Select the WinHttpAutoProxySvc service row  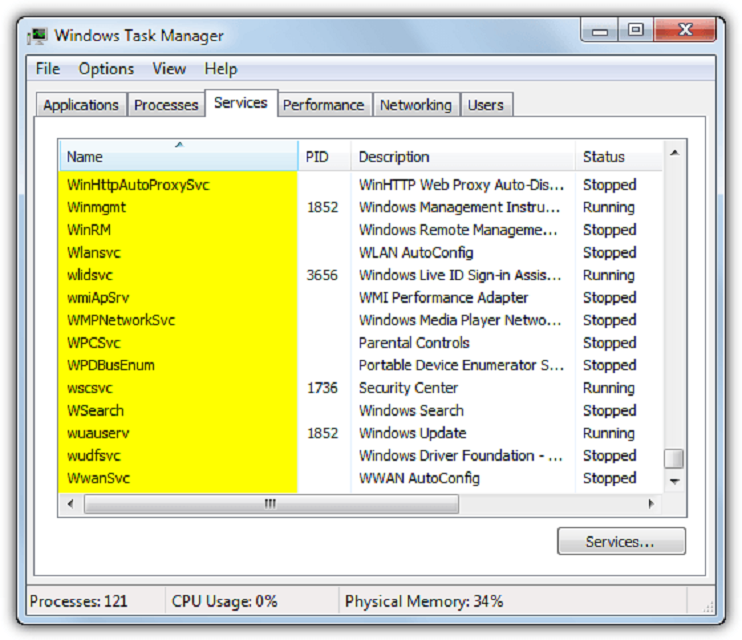[360, 185]
